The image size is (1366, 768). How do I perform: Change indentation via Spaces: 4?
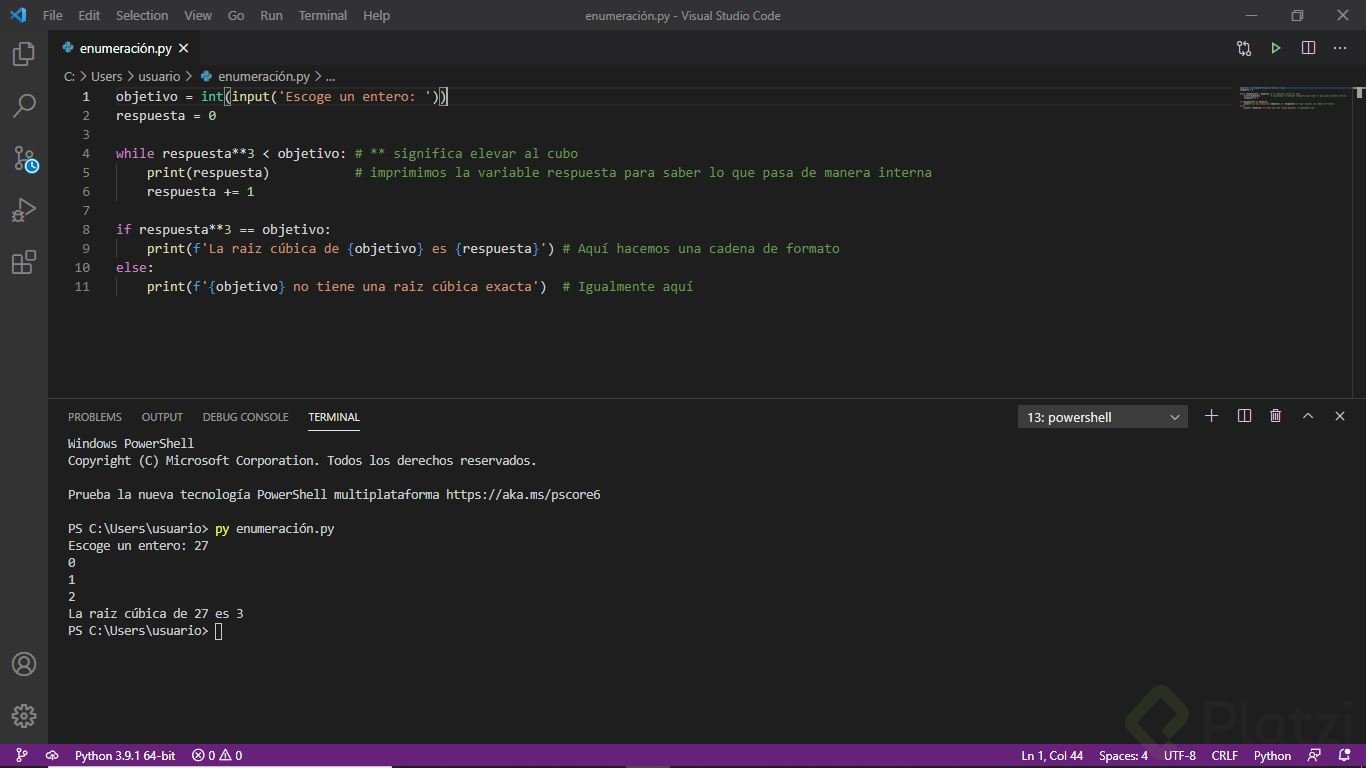[1123, 755]
